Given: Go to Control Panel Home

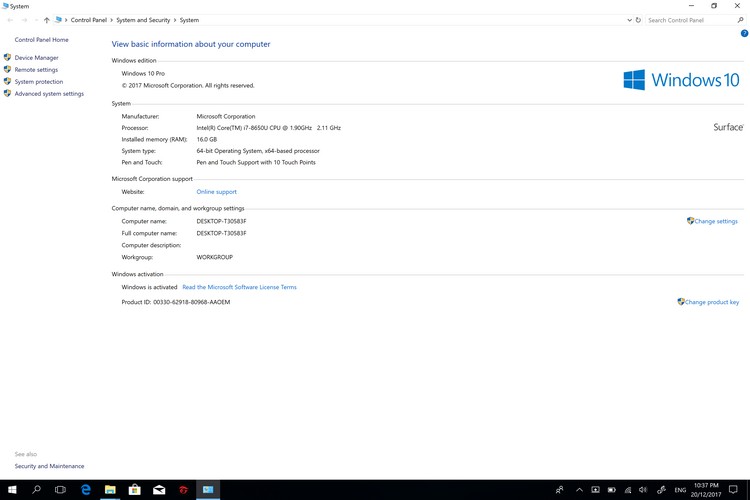Looking at the screenshot, I should point(41,40).
